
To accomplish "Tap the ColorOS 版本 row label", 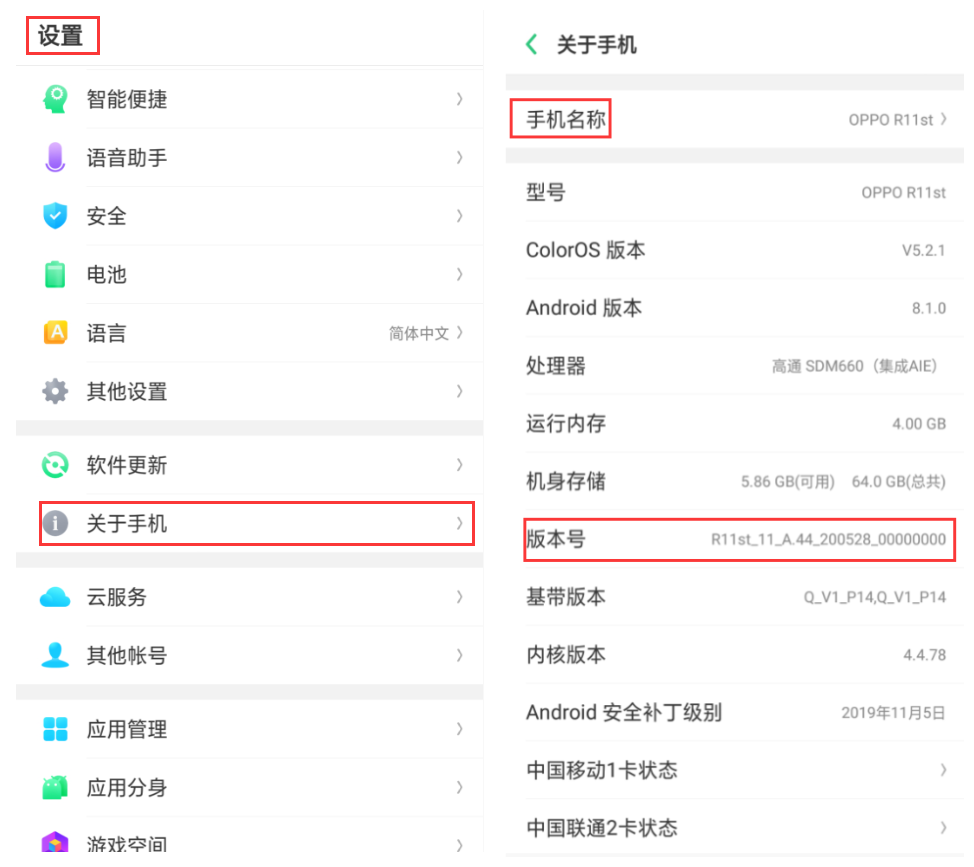I will coord(586,250).
